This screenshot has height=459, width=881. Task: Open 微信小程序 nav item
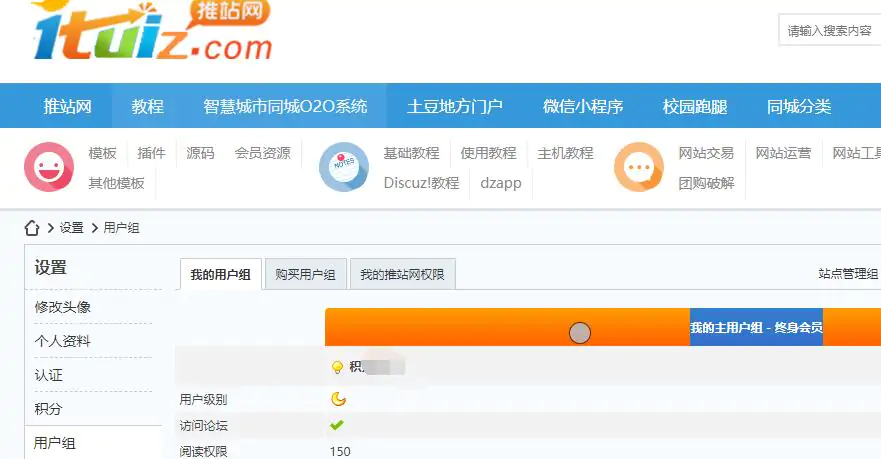(x=583, y=106)
